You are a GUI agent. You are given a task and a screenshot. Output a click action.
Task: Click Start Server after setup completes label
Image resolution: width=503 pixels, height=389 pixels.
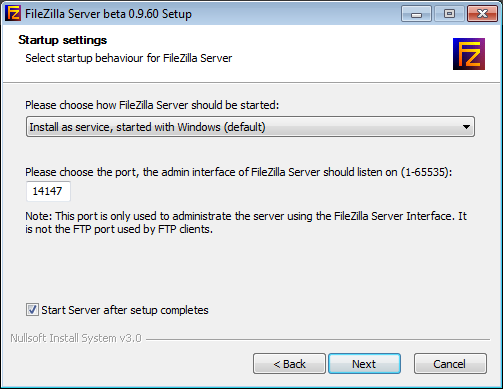point(125,310)
